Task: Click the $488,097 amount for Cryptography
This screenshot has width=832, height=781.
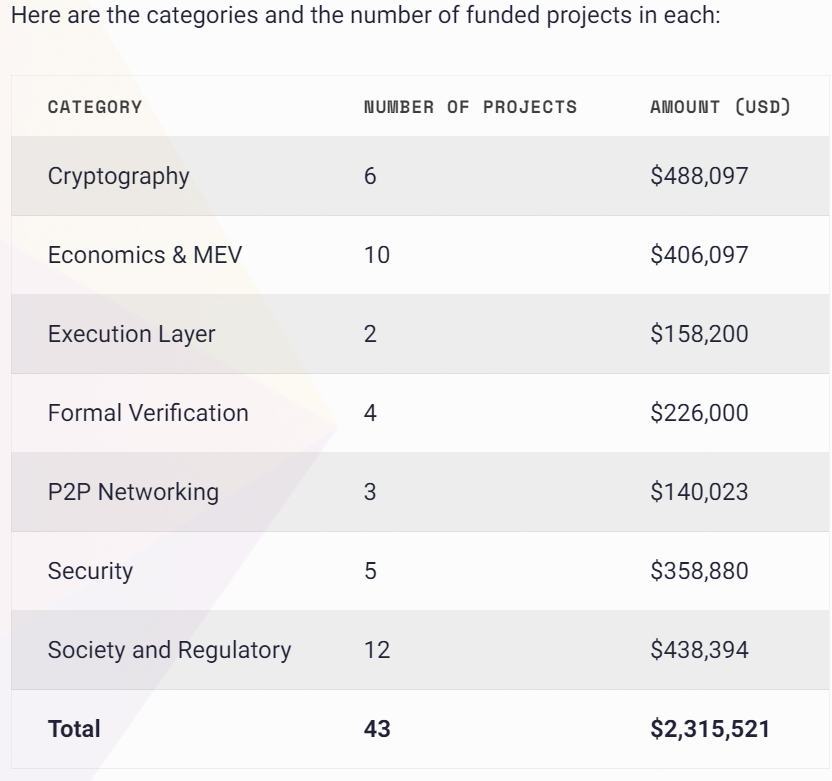Action: tap(699, 176)
